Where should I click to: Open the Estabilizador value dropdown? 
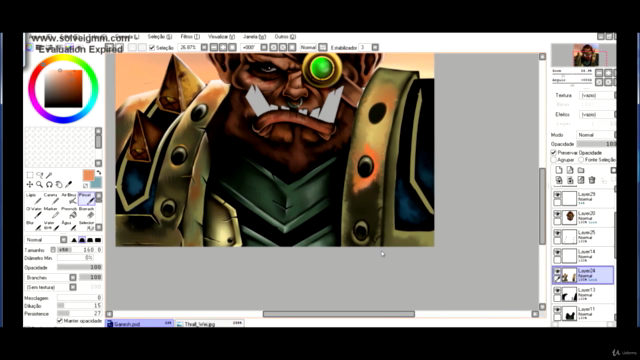click(x=375, y=47)
